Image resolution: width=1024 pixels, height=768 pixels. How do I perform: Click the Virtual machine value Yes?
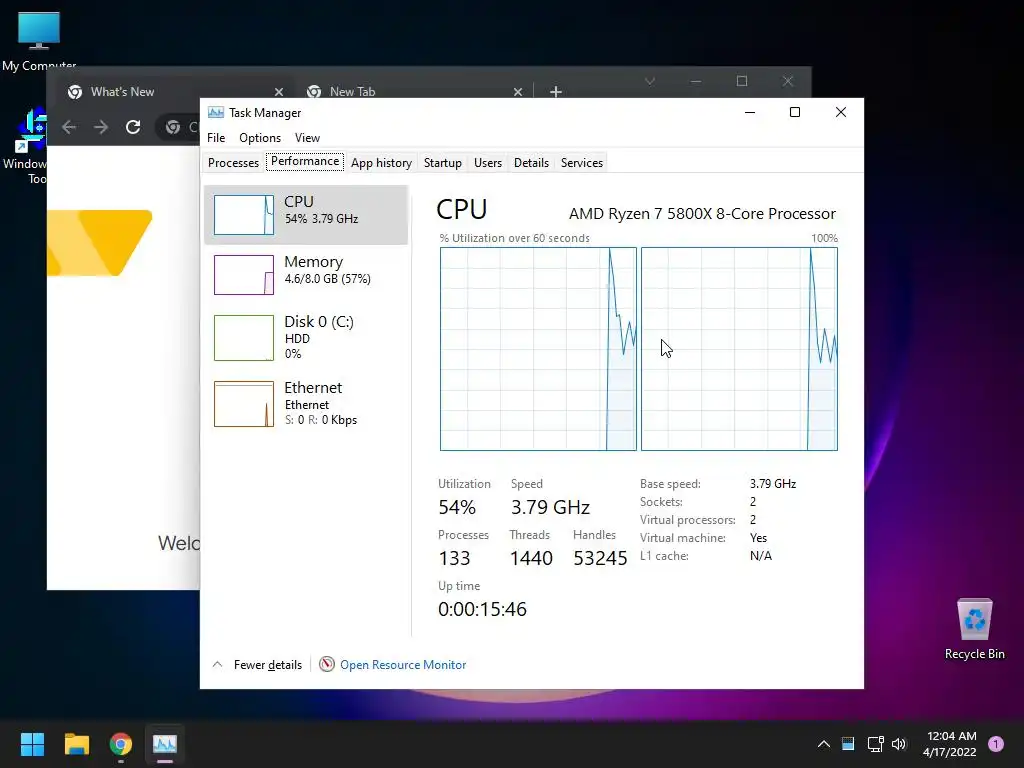pyautogui.click(x=758, y=538)
